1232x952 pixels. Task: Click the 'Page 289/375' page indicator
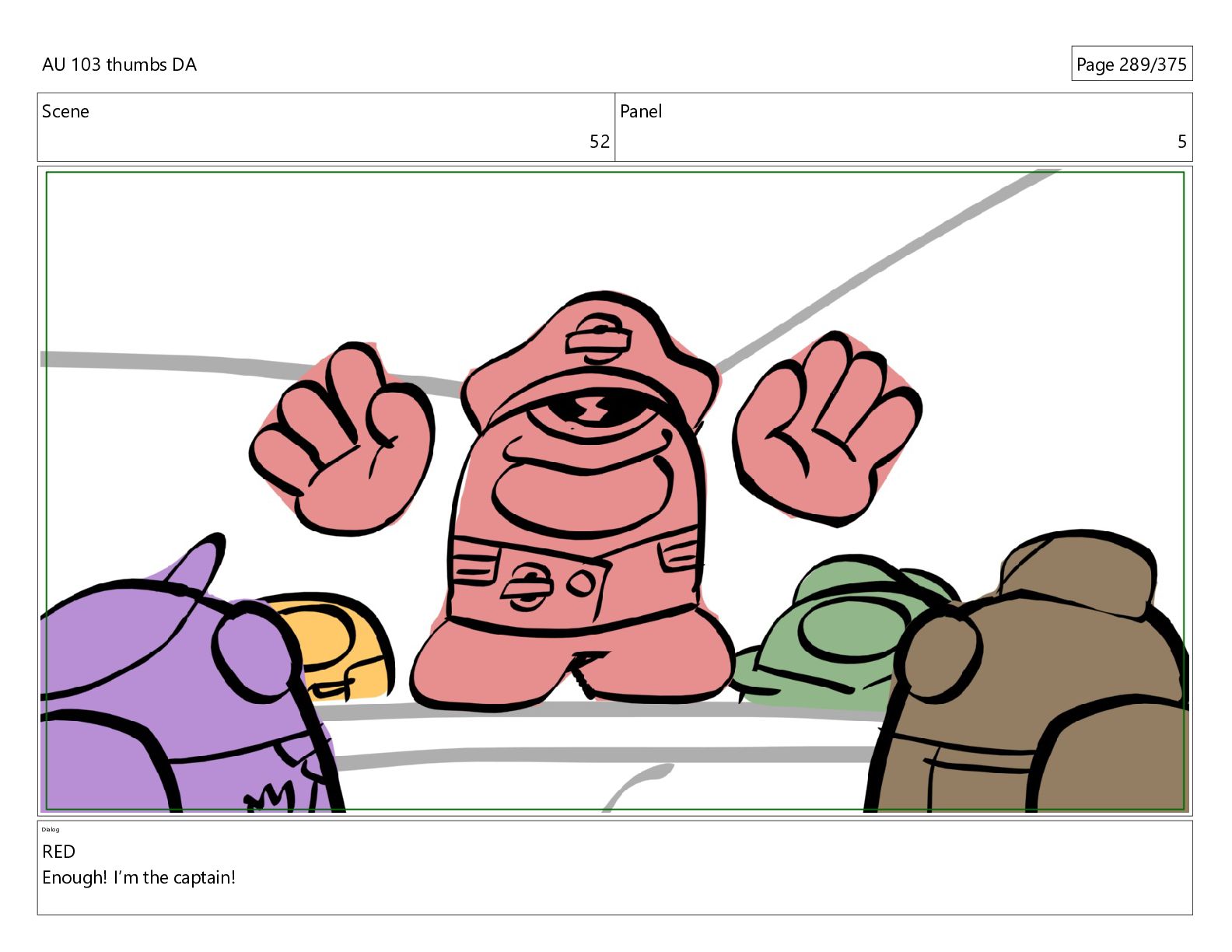pos(1131,65)
